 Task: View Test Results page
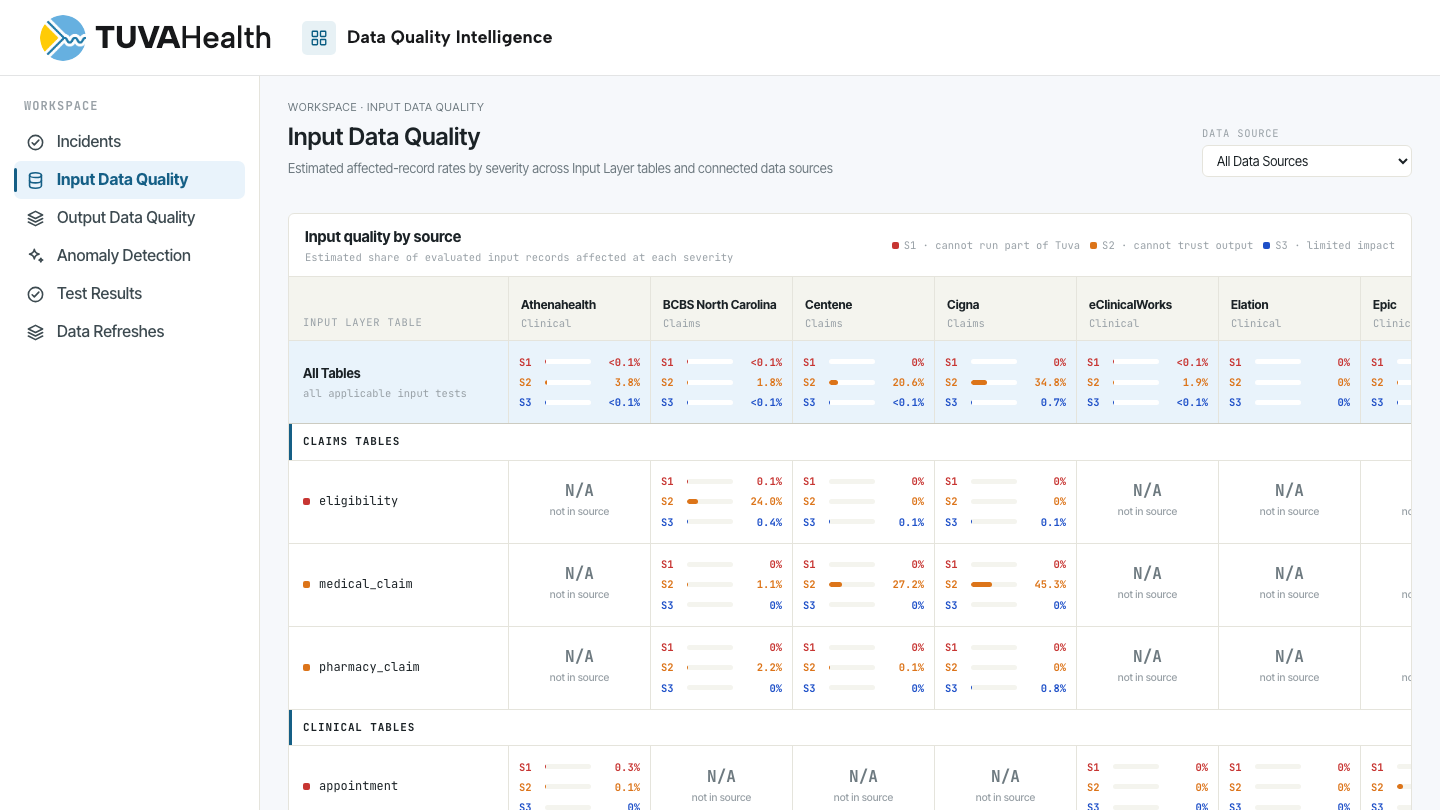(x=129, y=294)
